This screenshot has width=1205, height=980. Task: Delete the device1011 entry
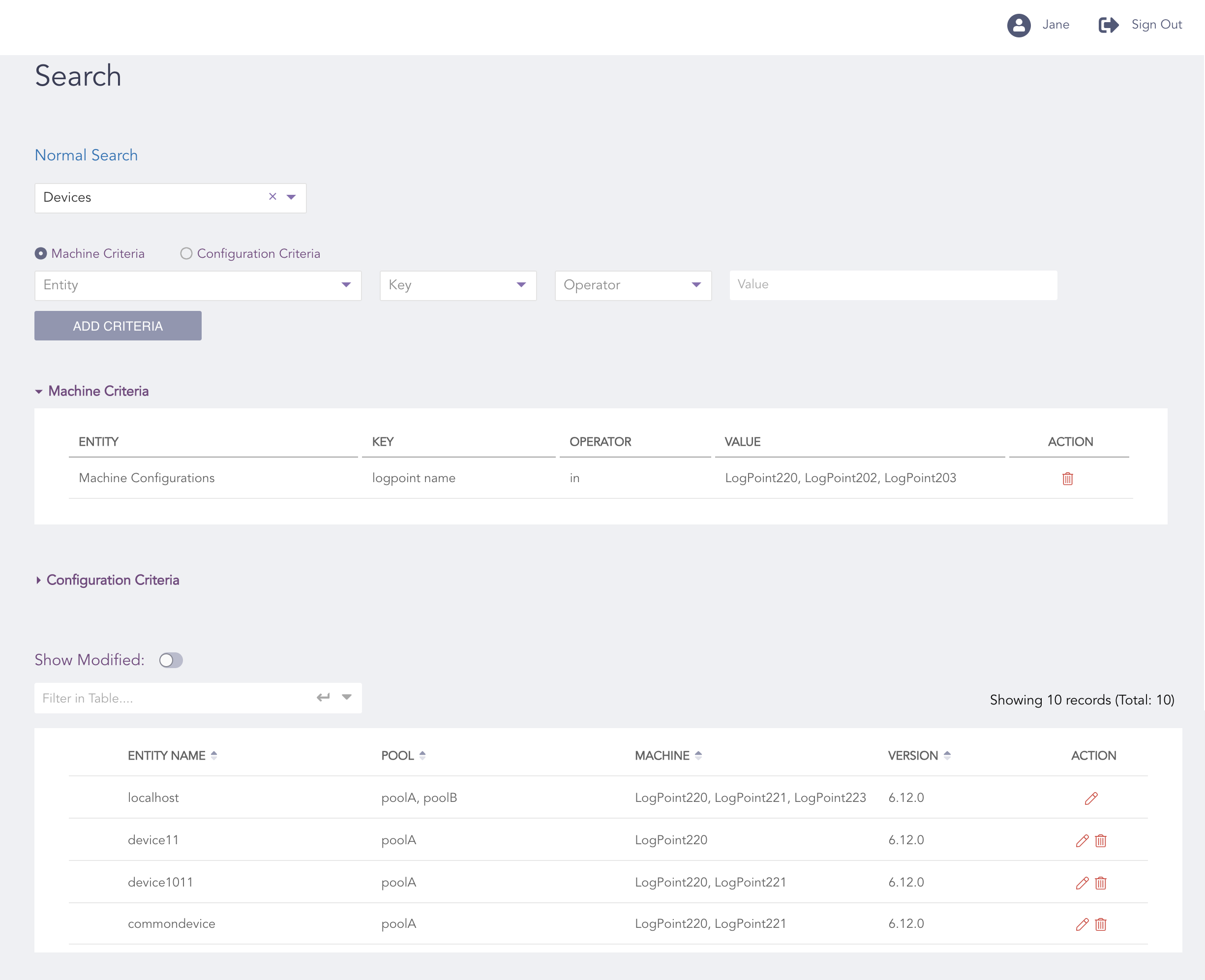(1101, 883)
